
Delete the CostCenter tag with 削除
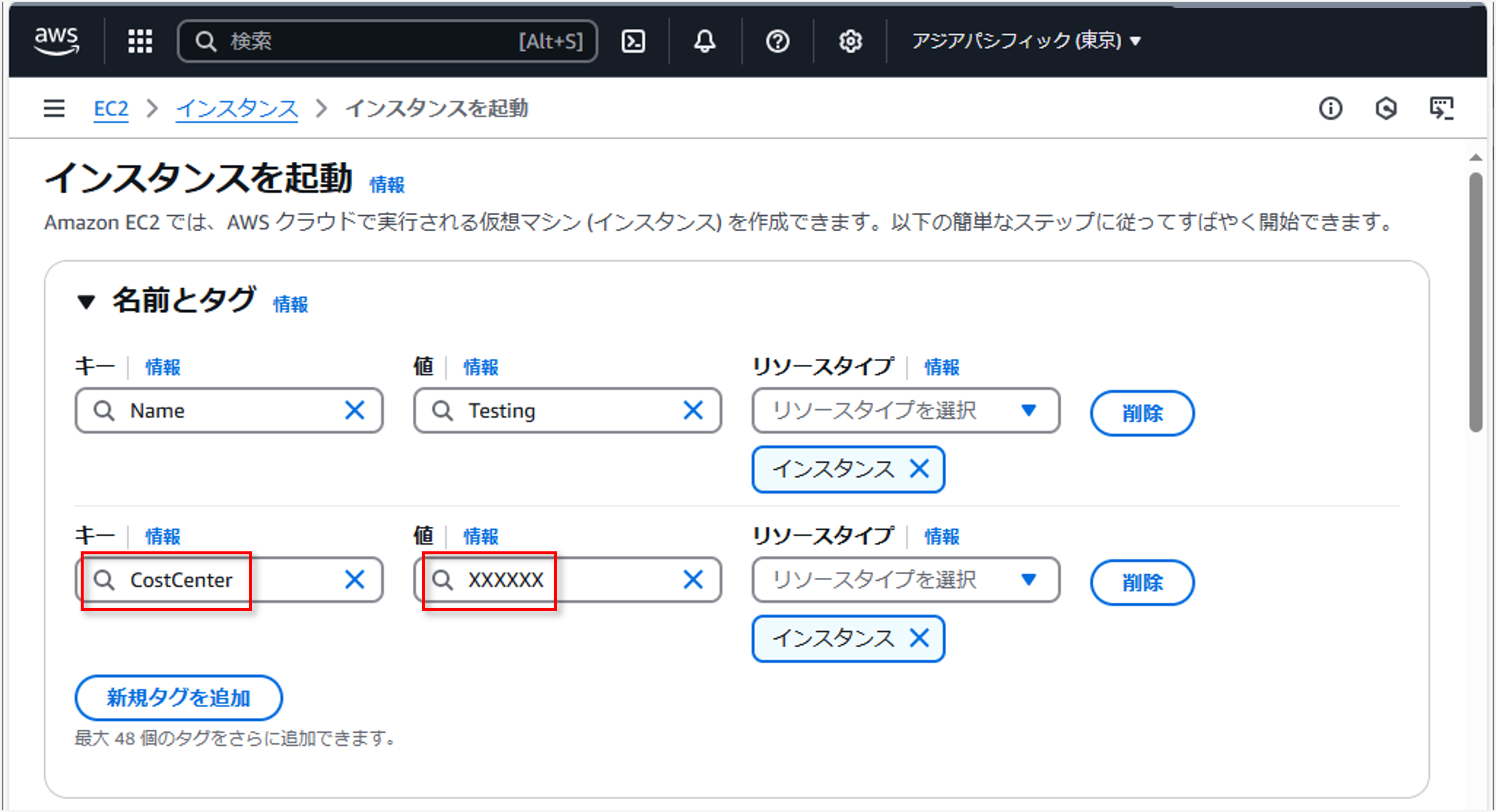[1142, 582]
